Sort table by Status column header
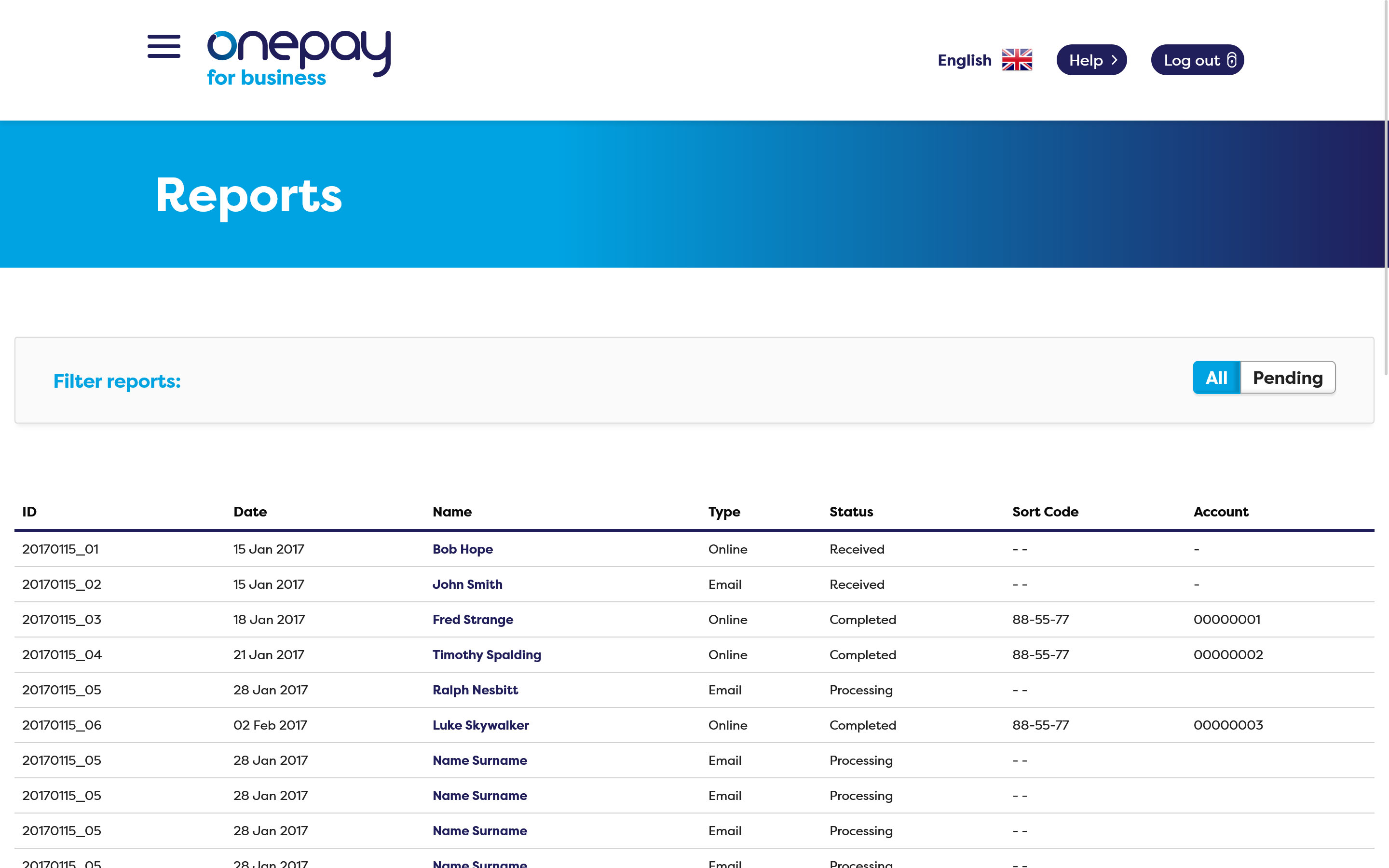This screenshot has width=1389, height=868. point(851,512)
